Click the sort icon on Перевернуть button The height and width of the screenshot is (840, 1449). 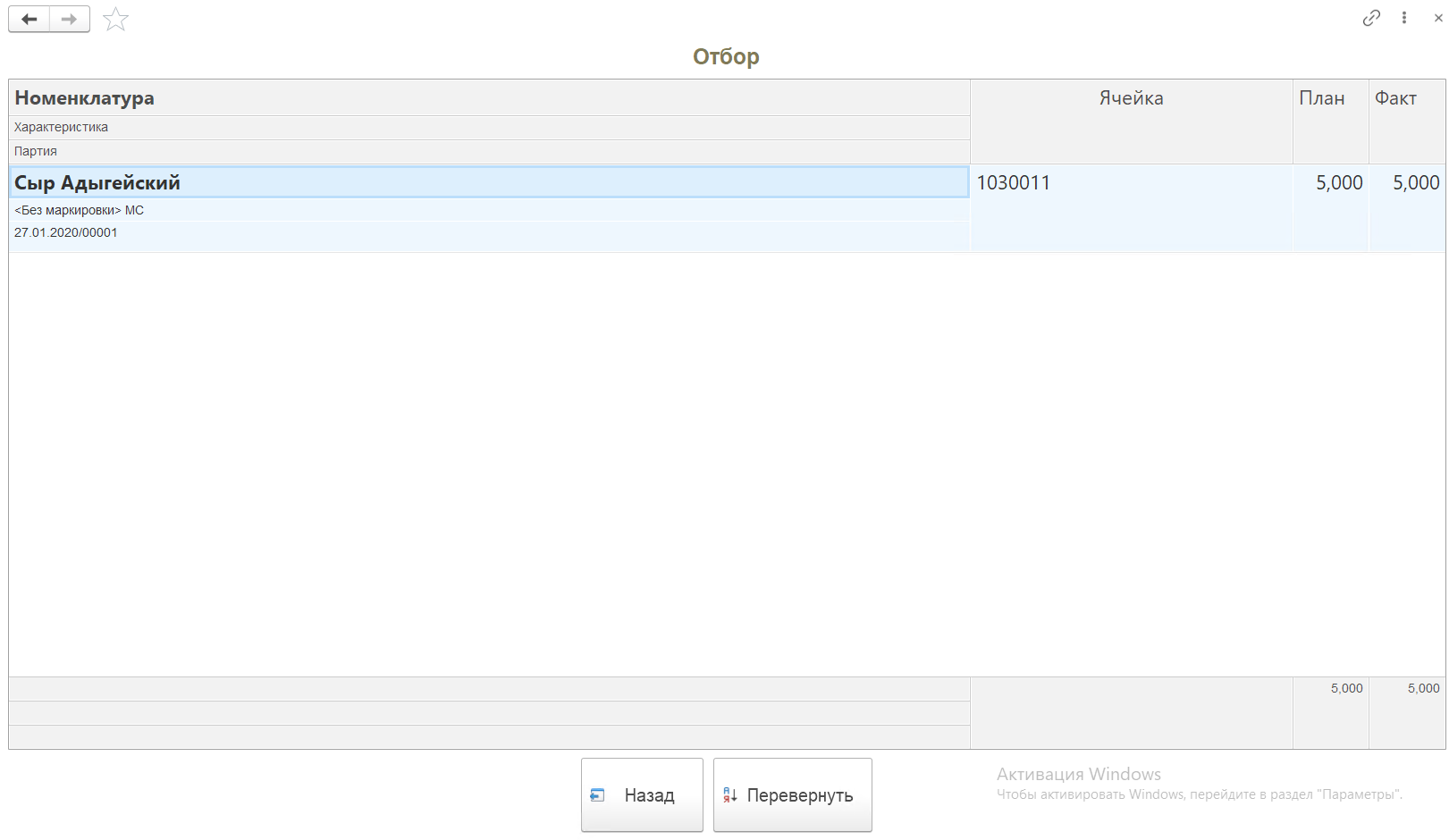point(730,795)
